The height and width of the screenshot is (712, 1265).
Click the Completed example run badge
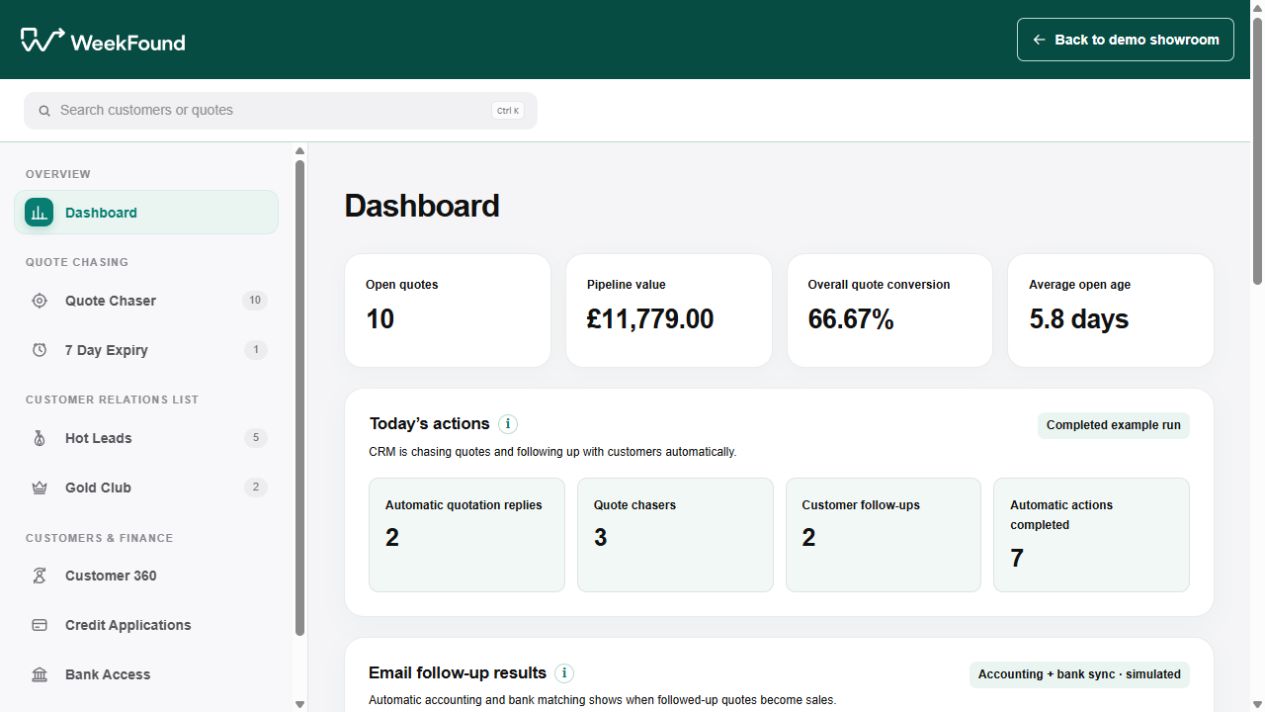tap(1113, 425)
